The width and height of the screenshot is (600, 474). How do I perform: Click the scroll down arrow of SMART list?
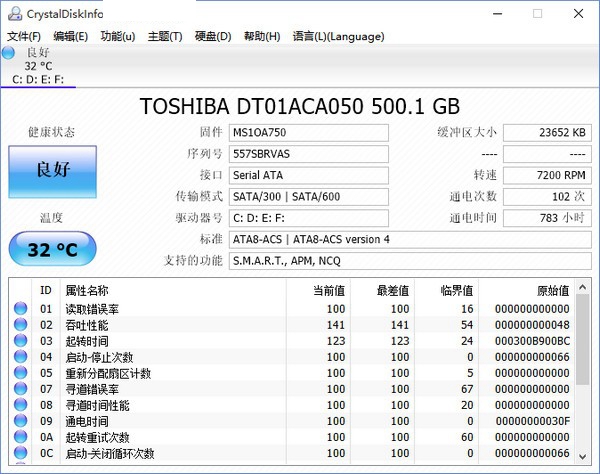click(x=582, y=456)
